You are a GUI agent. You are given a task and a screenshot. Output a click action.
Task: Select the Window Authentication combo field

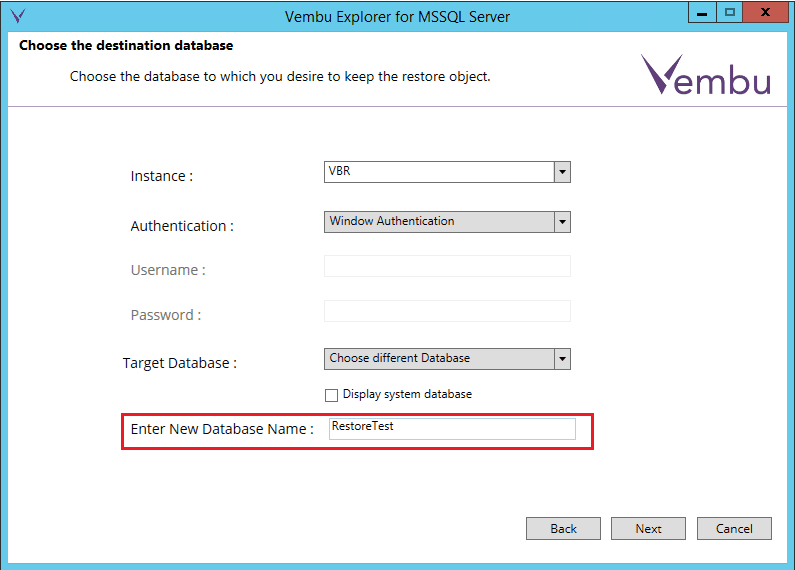tap(439, 222)
